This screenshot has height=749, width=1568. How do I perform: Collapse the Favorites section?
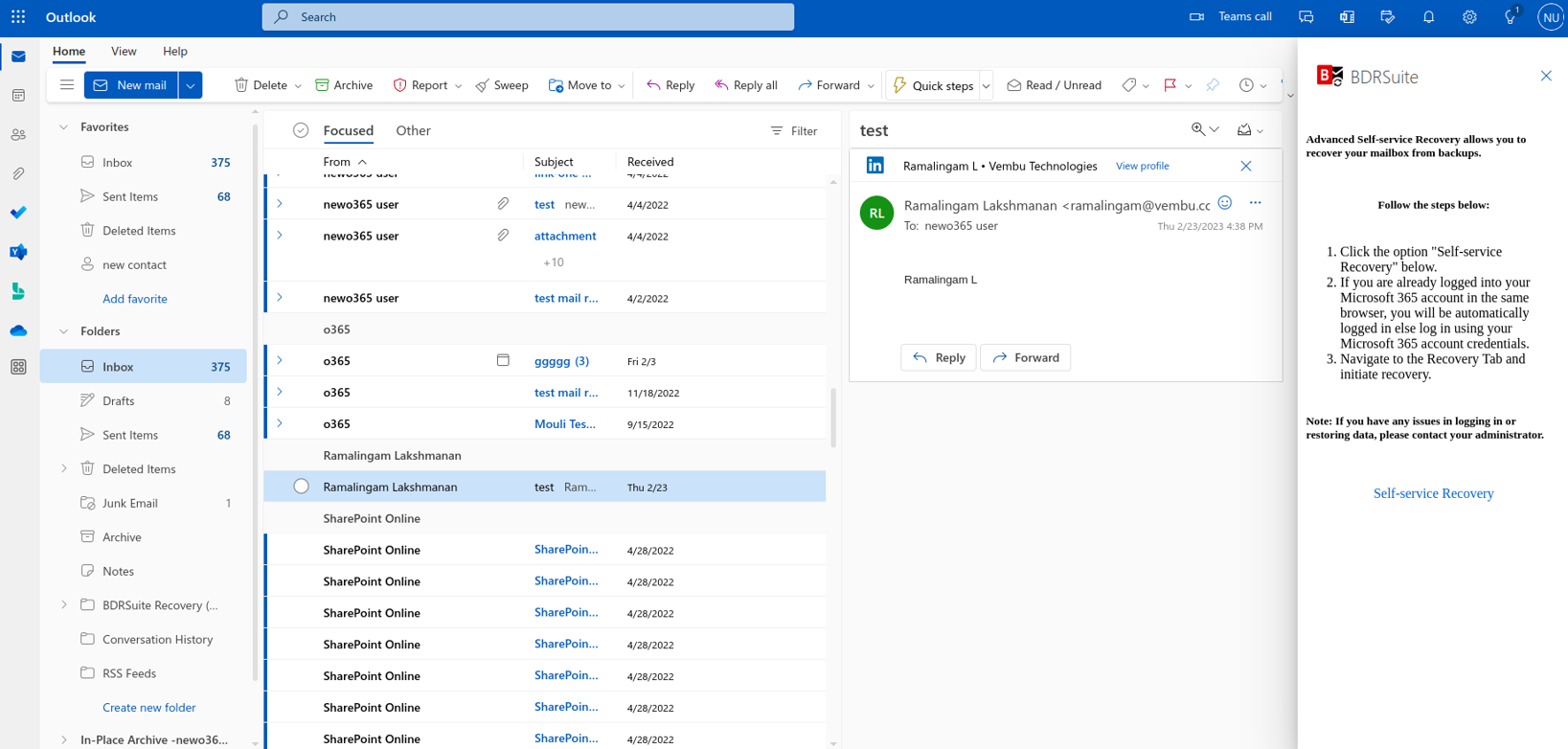pos(63,126)
